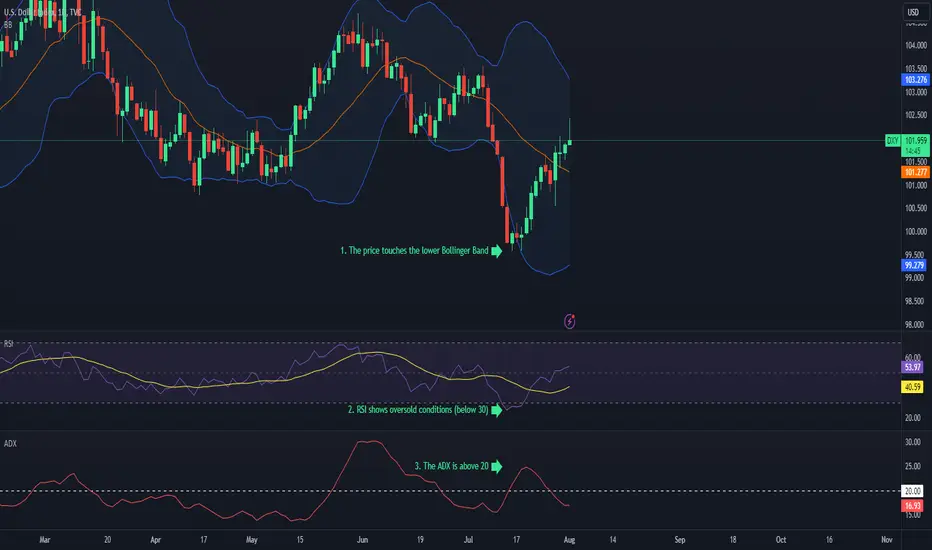The width and height of the screenshot is (932, 550).
Task: Click the 25.00 ADX scale value
Action: pyautogui.click(x=913, y=467)
